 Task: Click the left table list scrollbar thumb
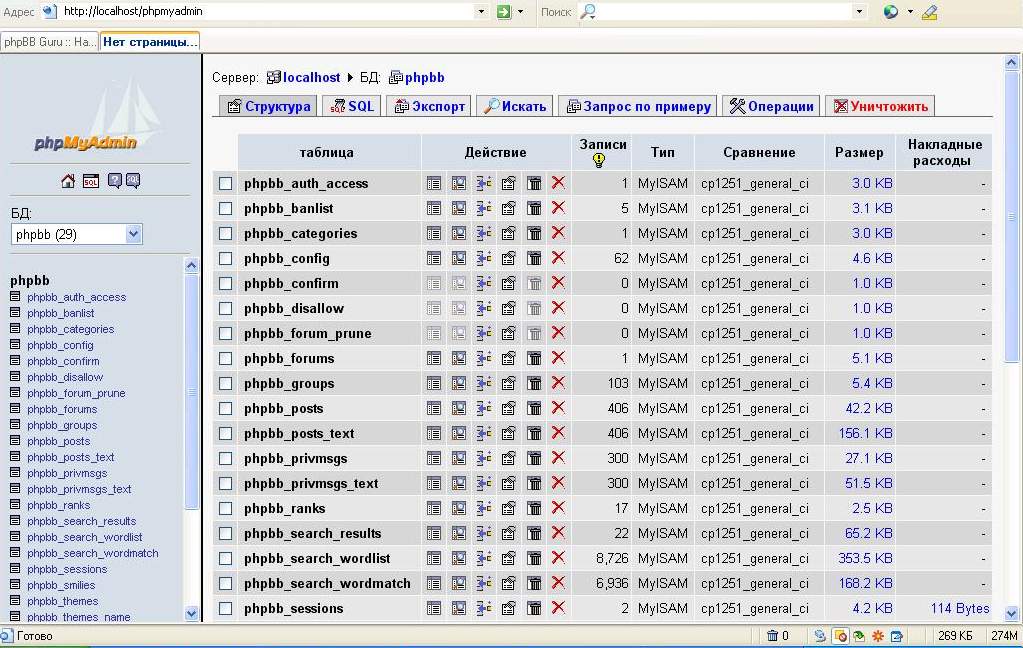click(x=192, y=392)
